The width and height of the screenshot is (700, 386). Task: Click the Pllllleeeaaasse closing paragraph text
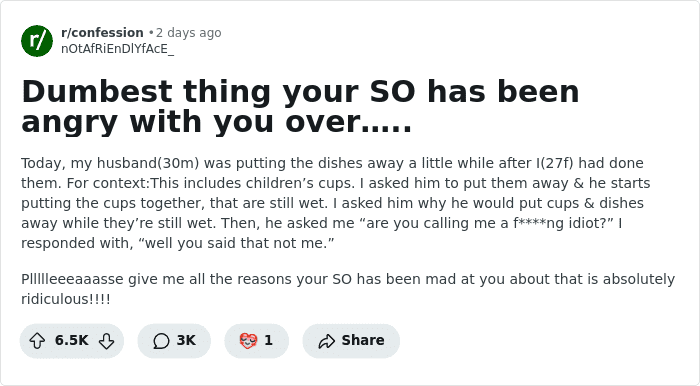(x=348, y=289)
